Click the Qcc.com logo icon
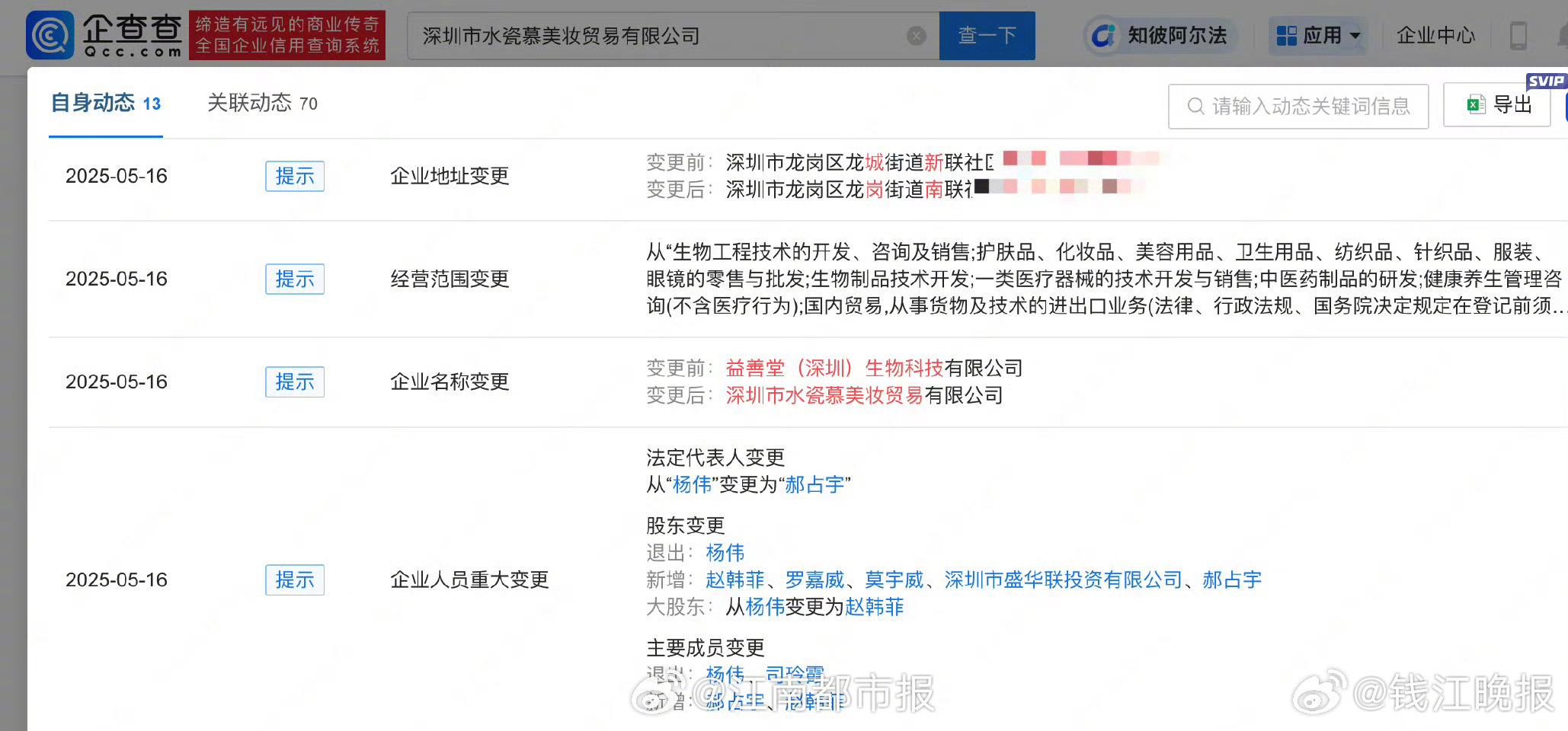 pos(50,35)
